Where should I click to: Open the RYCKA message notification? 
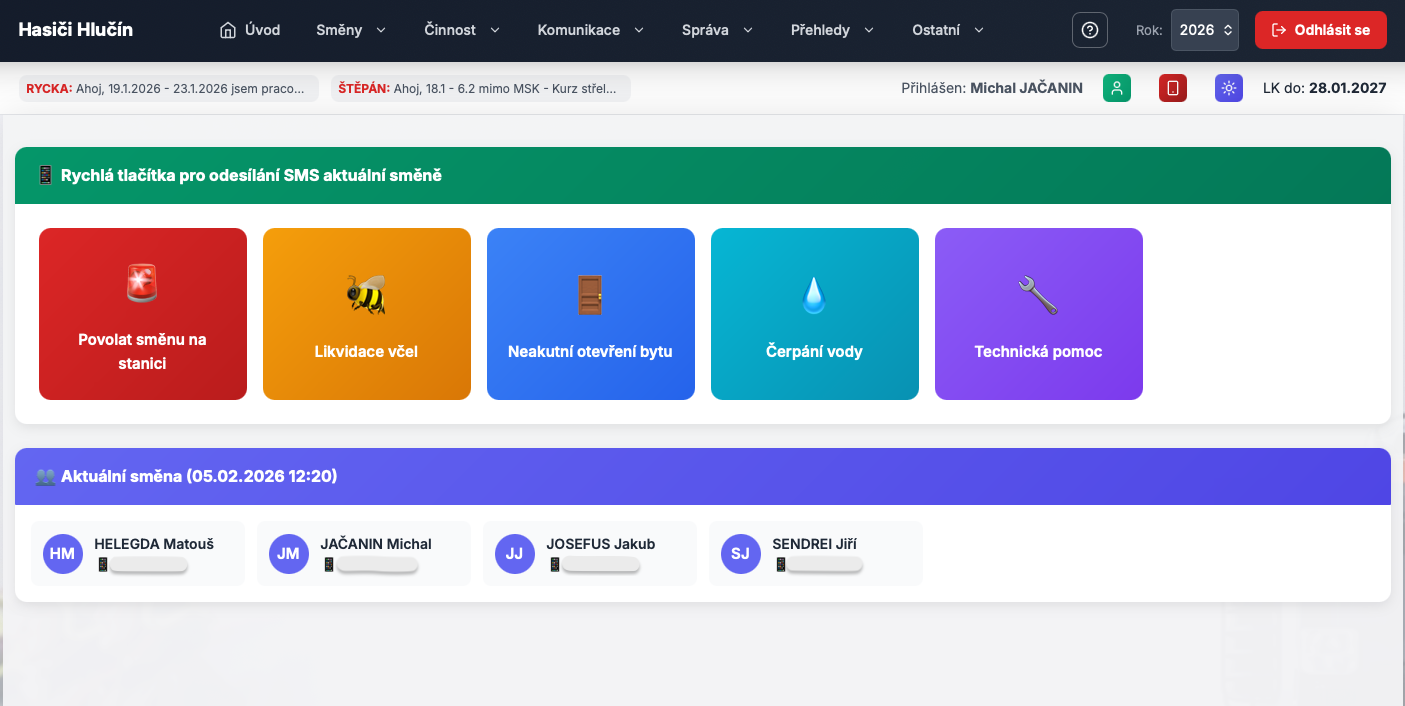(169, 88)
